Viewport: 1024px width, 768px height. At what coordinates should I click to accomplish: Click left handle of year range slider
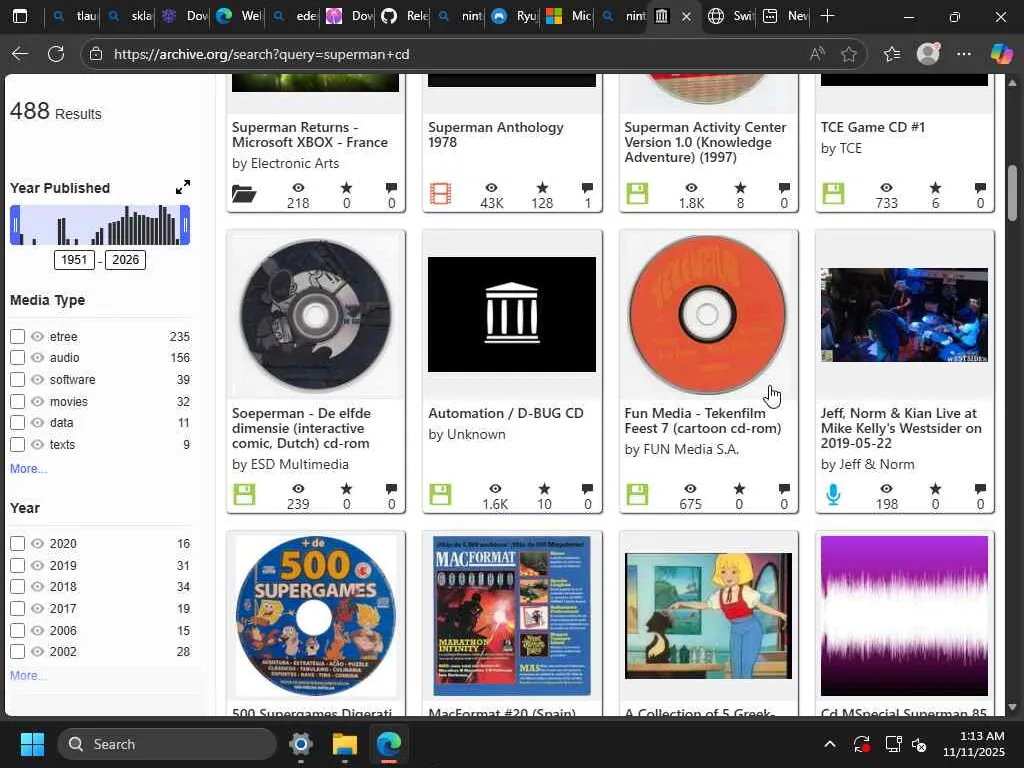tap(15, 225)
